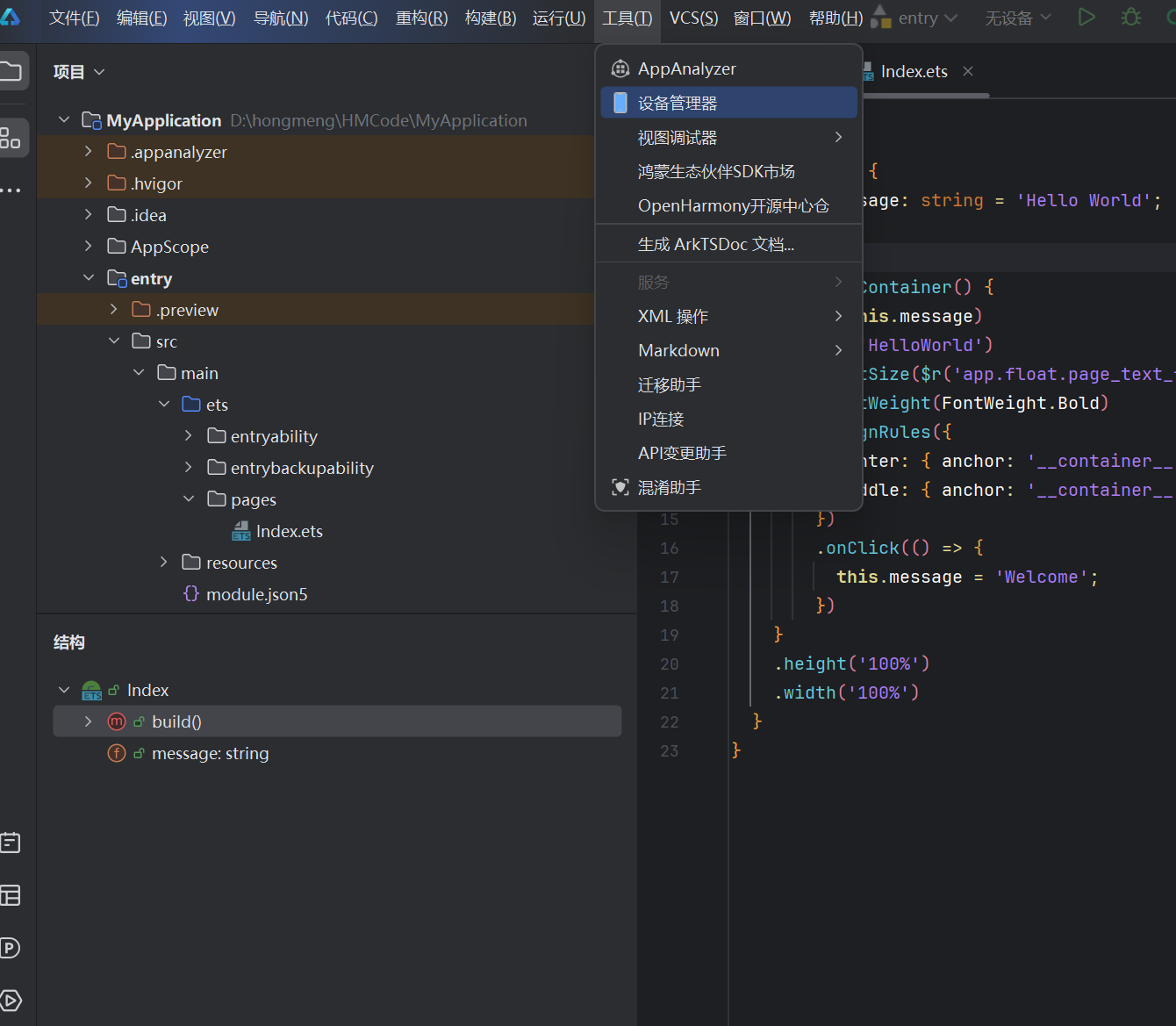The width and height of the screenshot is (1176, 1026).
Task: Select OpenHarmony开源中心仓 menu entry
Action: (729, 206)
